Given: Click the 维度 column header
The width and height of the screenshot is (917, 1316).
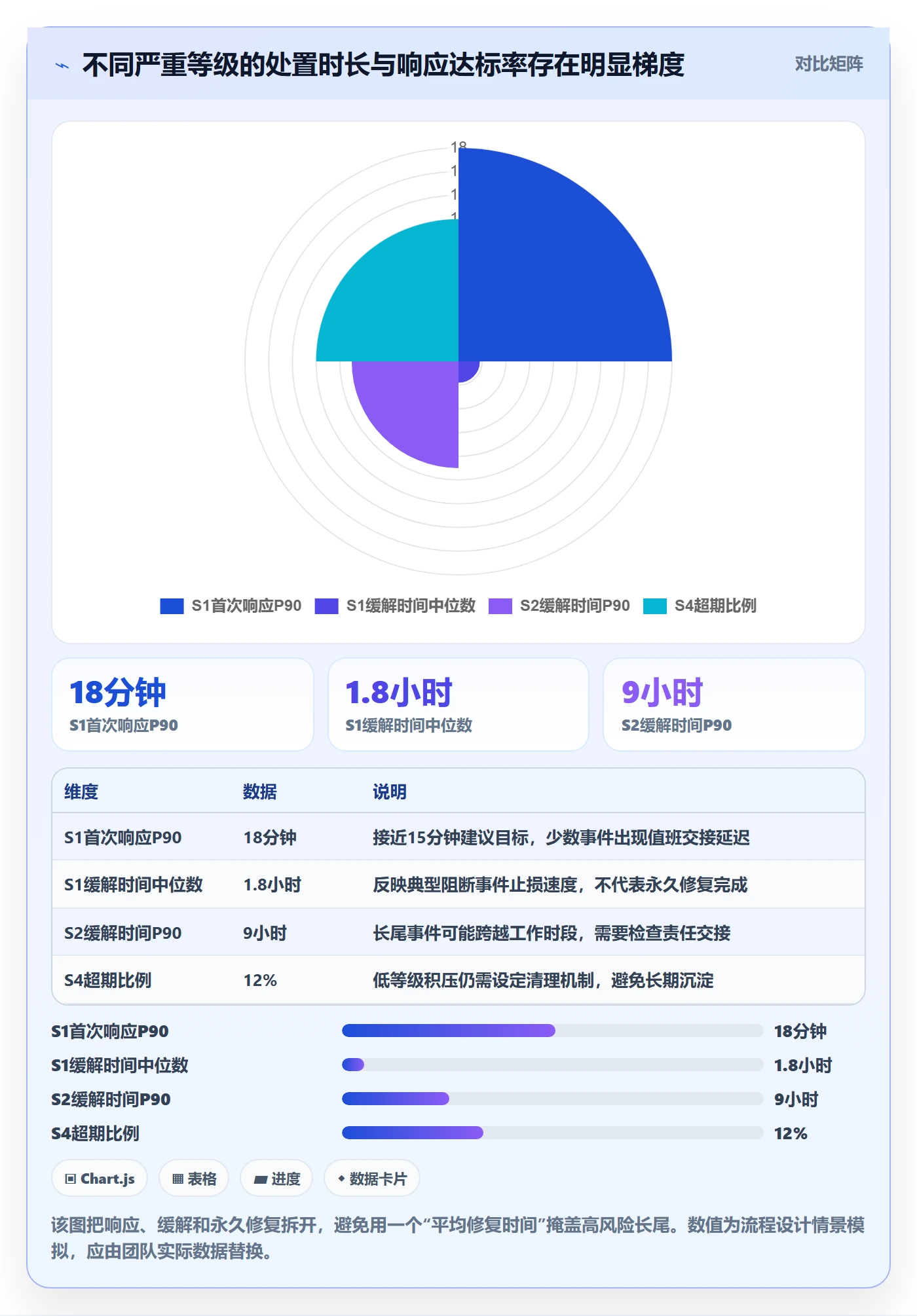Looking at the screenshot, I should click(x=81, y=792).
